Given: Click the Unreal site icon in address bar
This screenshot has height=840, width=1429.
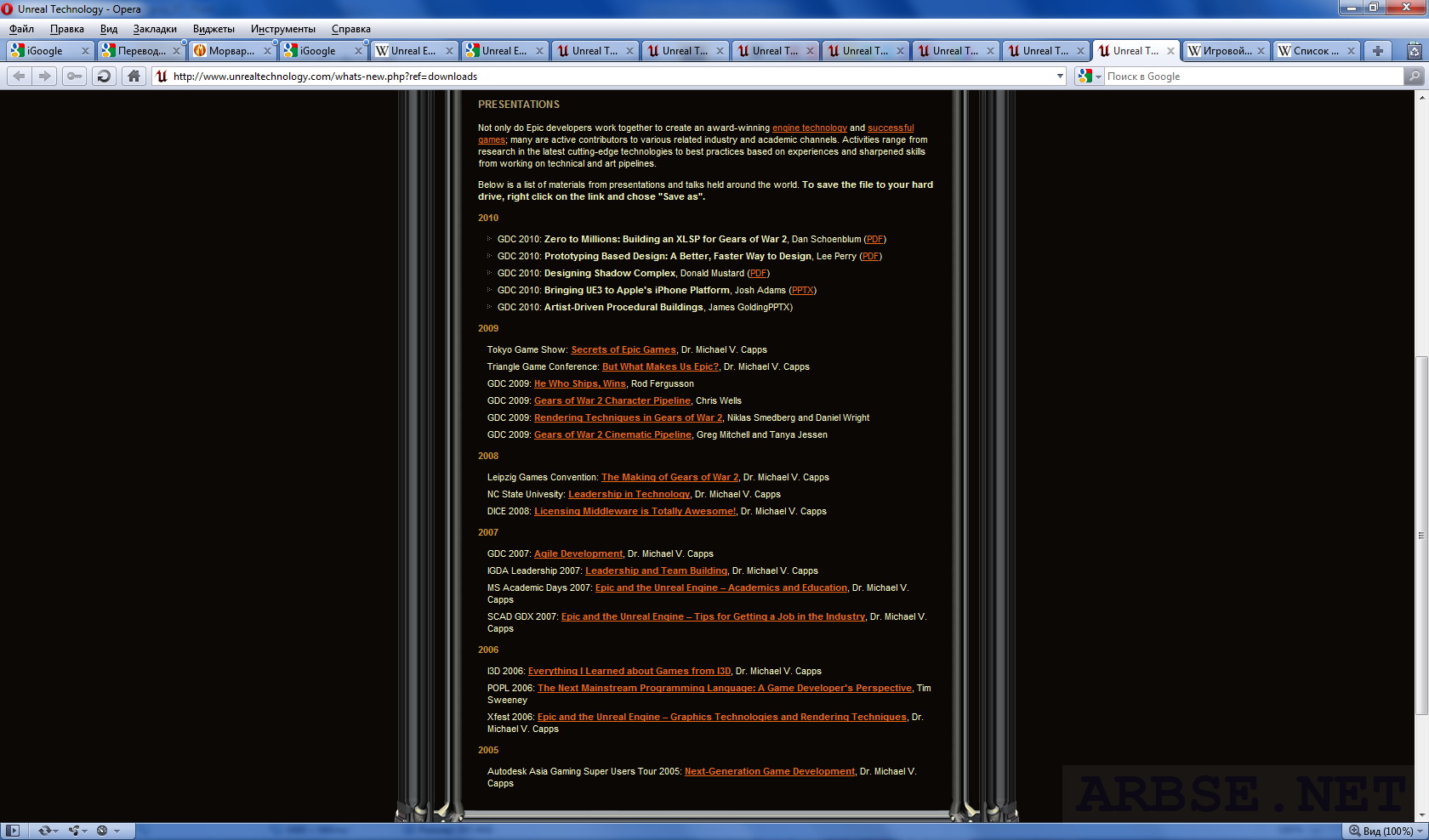Looking at the screenshot, I should click(162, 76).
